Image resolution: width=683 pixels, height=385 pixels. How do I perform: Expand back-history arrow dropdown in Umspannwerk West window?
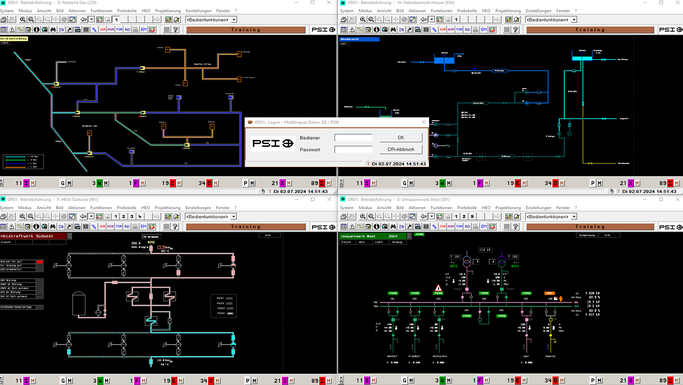432,216
